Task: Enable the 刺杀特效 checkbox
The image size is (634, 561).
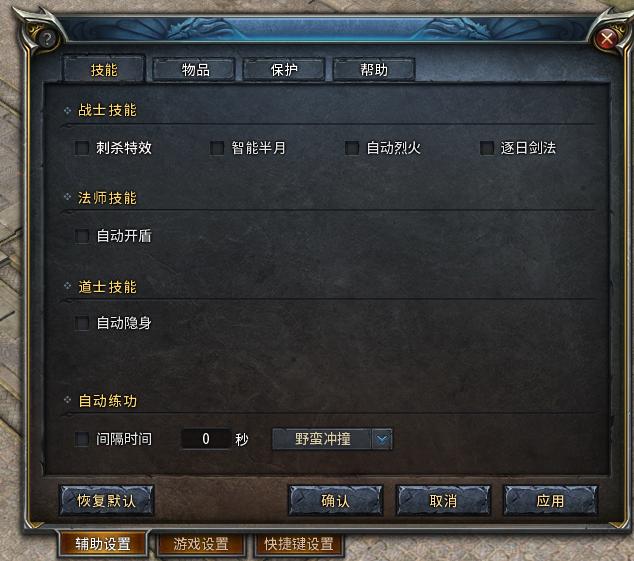Action: click(82, 148)
